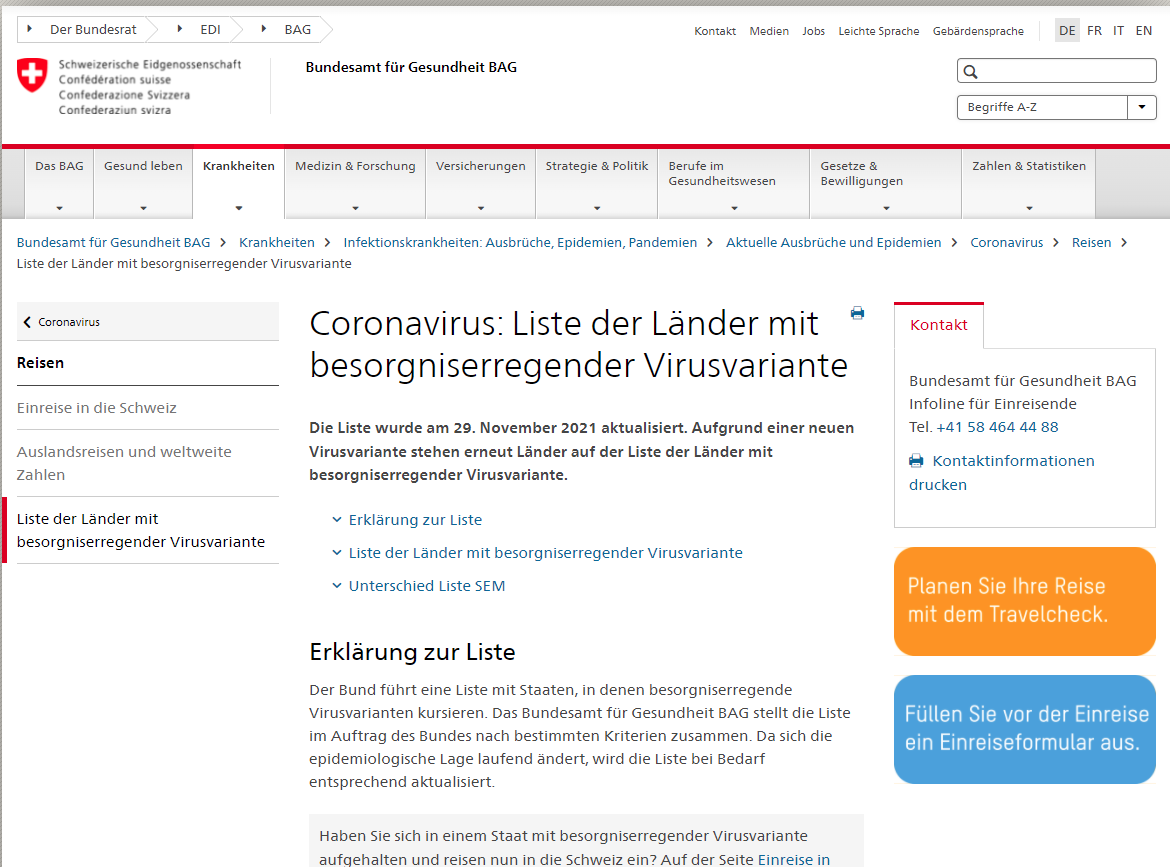Click the Bundesamt für Gesundheit BAG breadcrumb
The height and width of the screenshot is (867, 1170).
pos(113,242)
